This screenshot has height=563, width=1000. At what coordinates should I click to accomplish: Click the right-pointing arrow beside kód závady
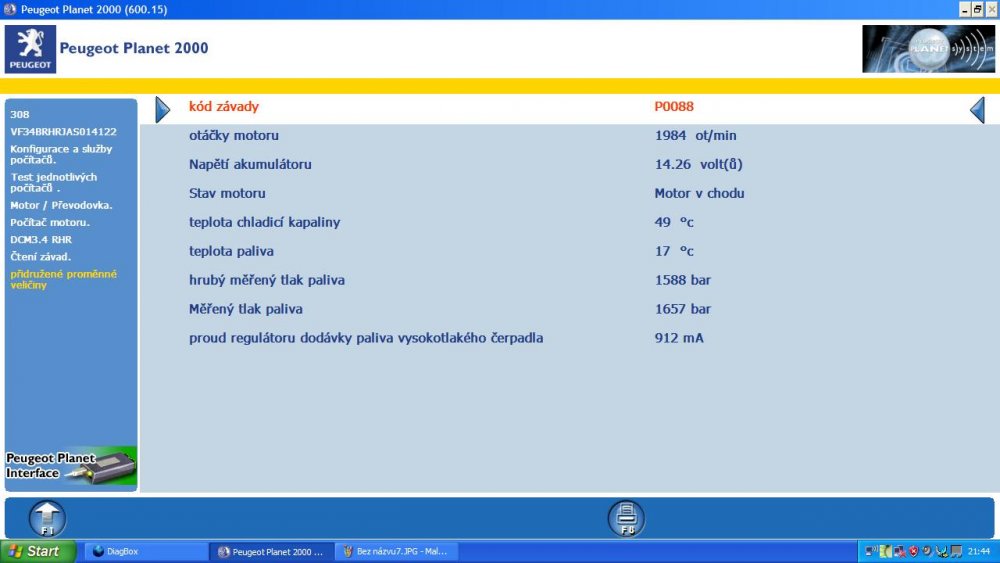pyautogui.click(x=163, y=110)
